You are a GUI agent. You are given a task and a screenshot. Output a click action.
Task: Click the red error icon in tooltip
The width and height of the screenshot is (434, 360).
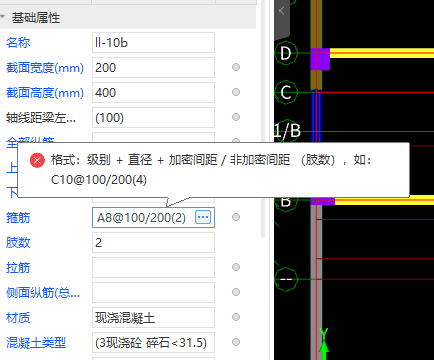tap(37, 160)
